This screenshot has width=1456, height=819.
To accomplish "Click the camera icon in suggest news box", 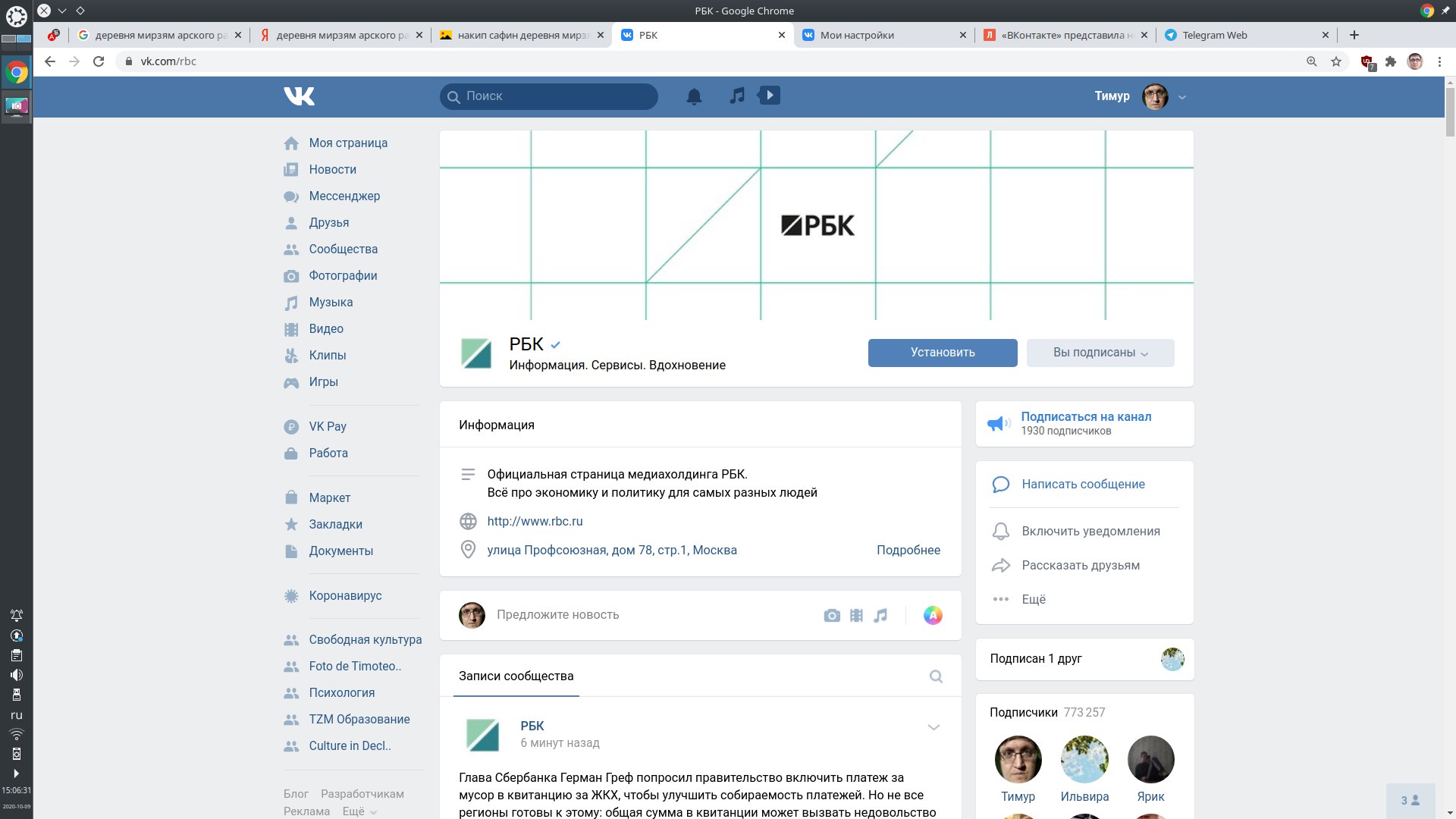I will coord(832,616).
